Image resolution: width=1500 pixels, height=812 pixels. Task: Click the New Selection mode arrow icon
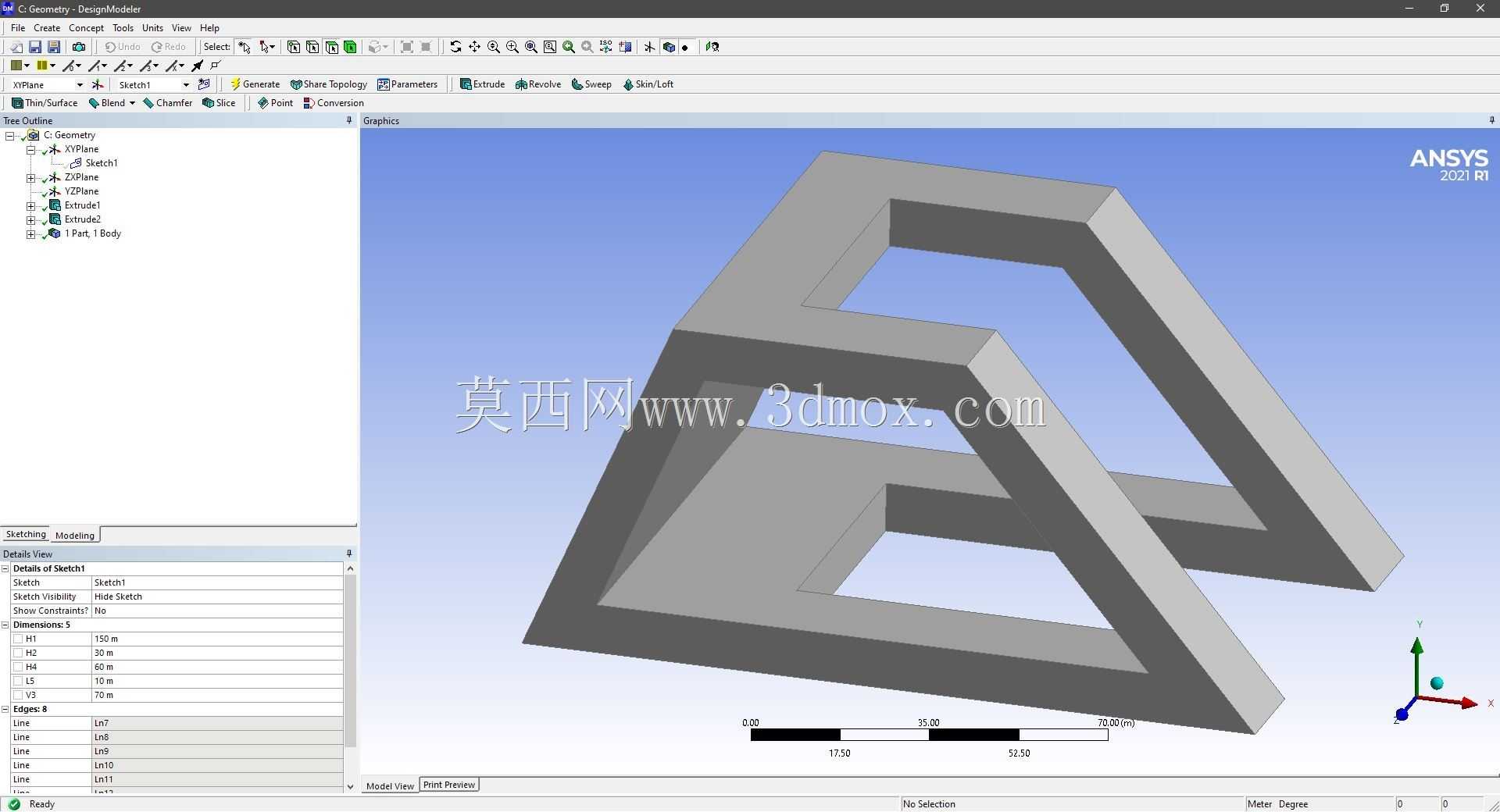[245, 47]
